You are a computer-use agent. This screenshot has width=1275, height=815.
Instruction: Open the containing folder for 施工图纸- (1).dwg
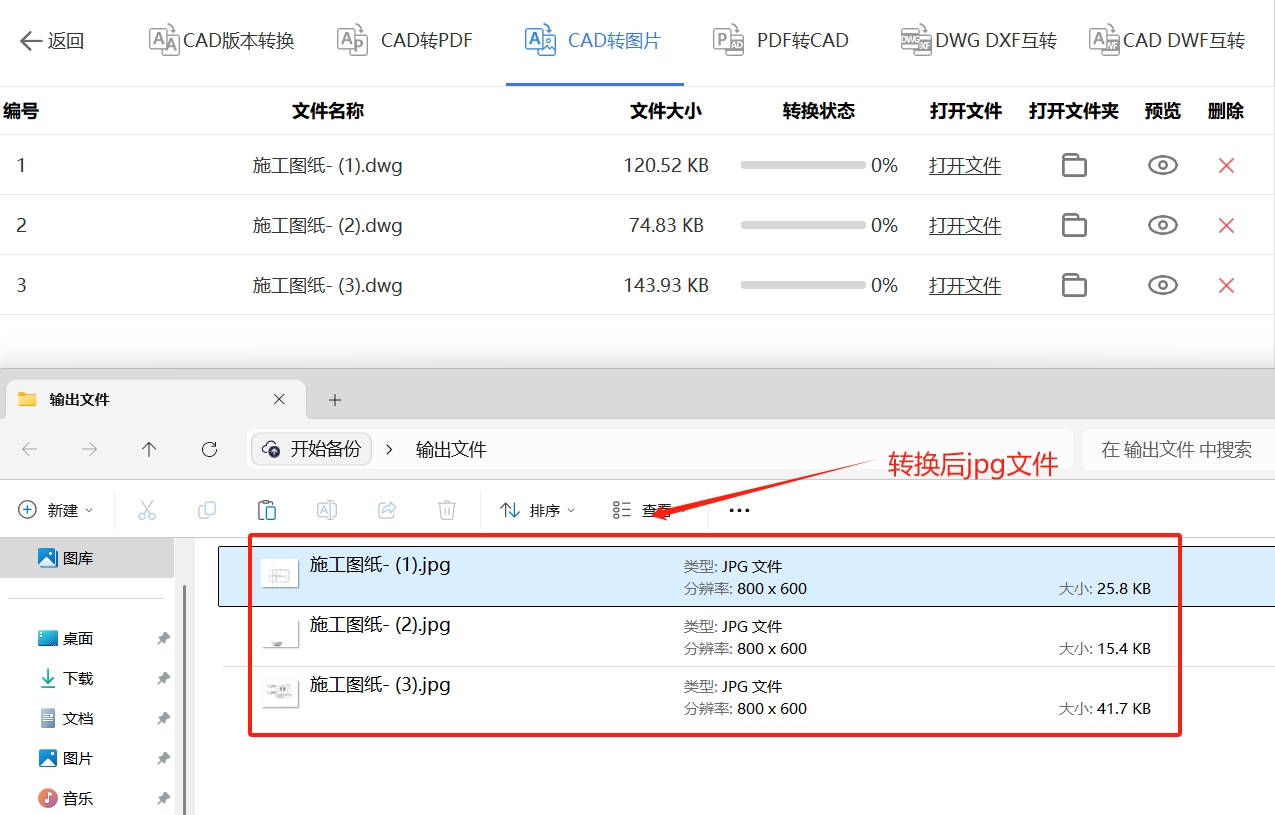[x=1074, y=165]
